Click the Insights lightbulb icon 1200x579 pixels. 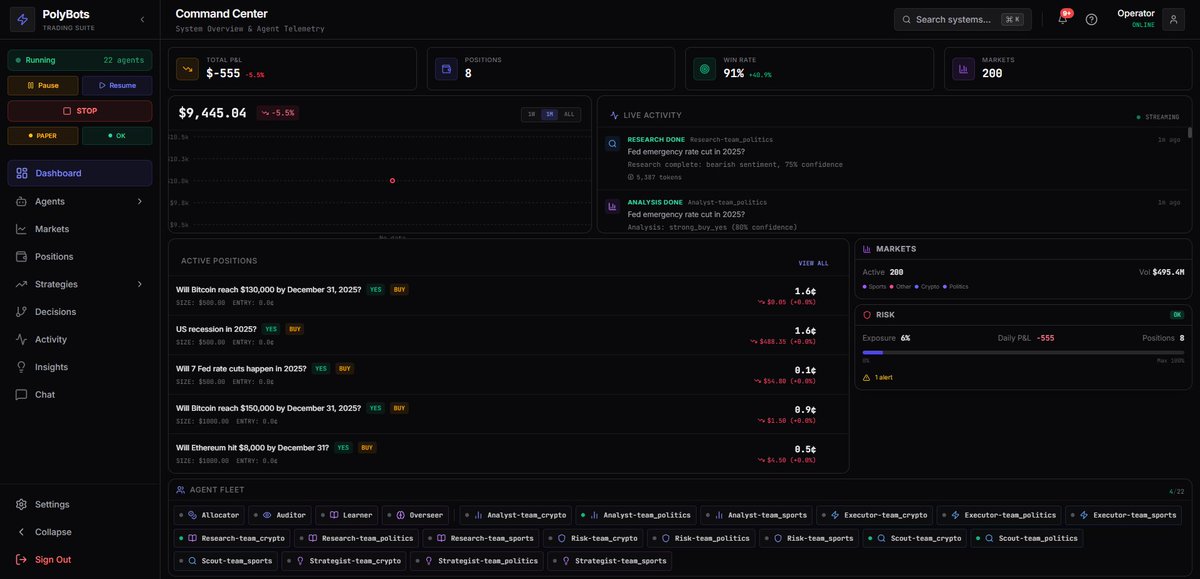[22, 367]
